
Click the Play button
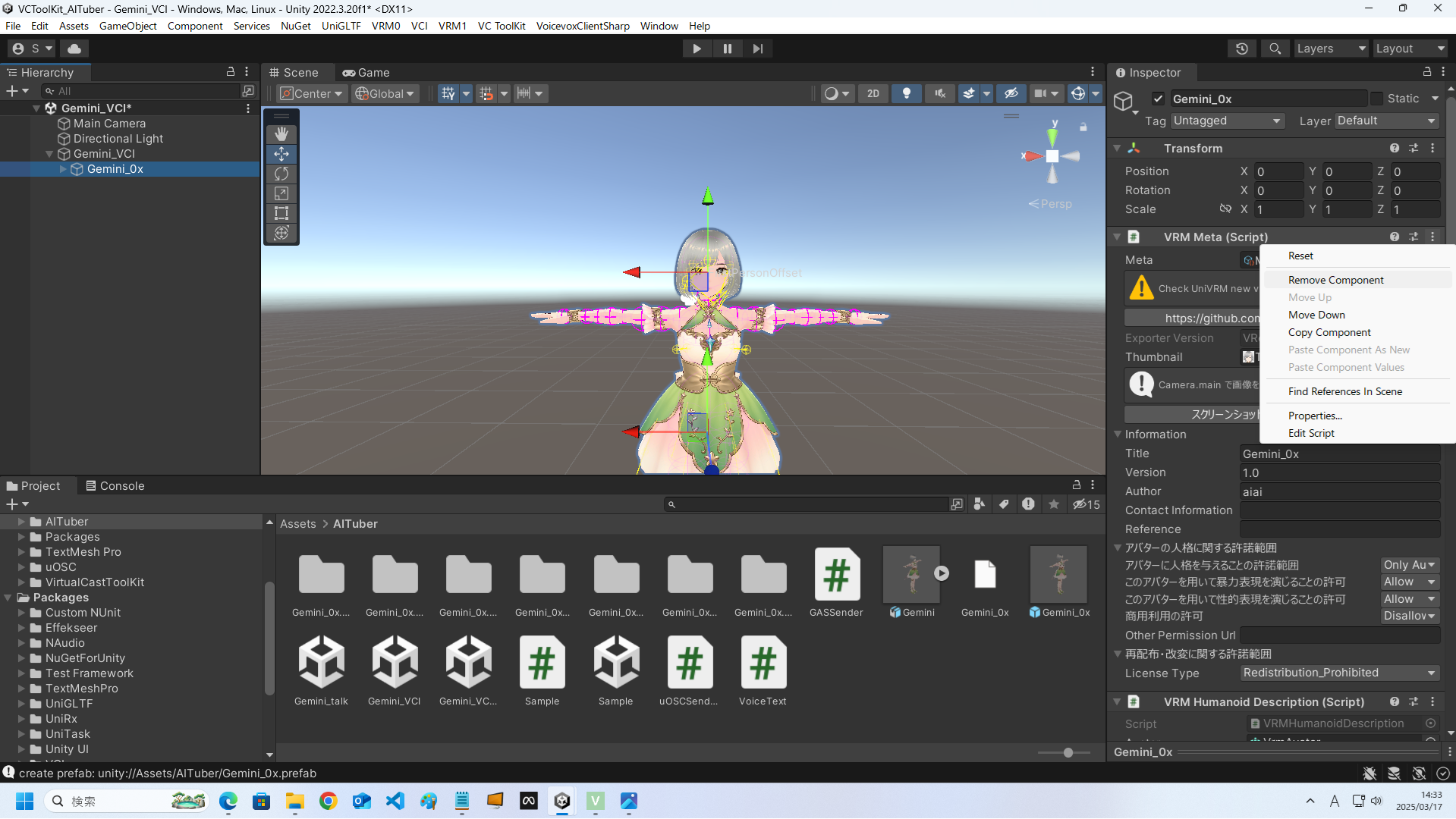click(x=697, y=49)
